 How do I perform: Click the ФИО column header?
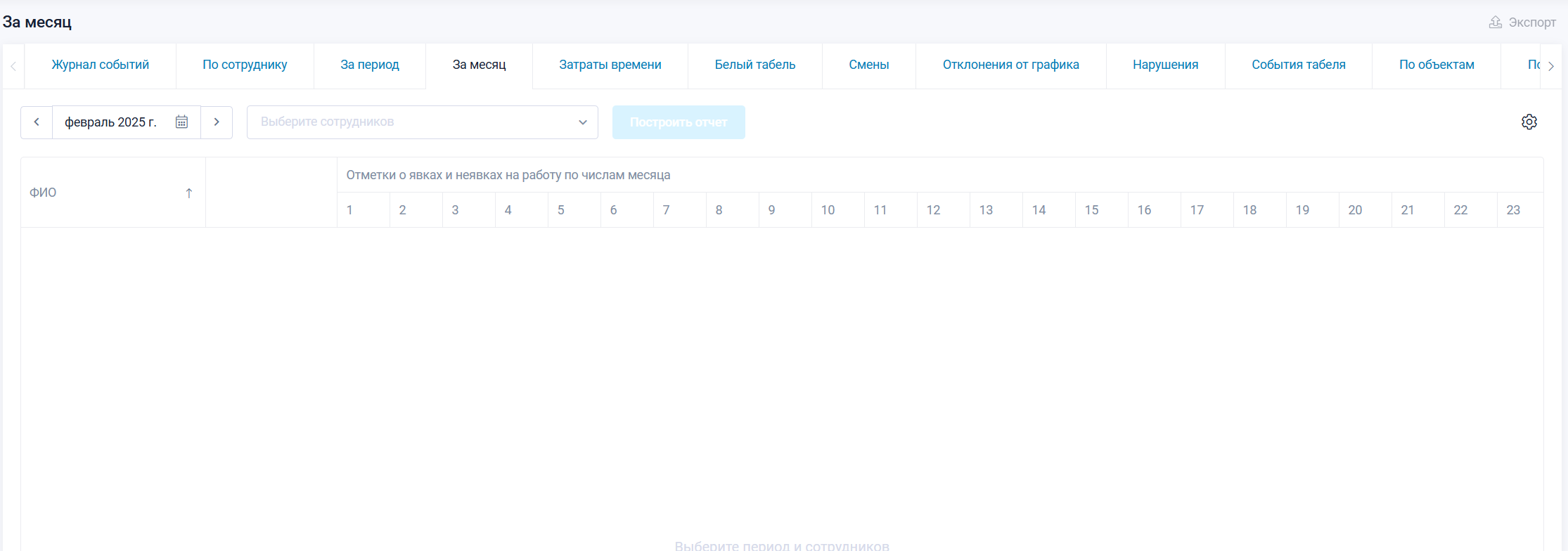click(44, 193)
